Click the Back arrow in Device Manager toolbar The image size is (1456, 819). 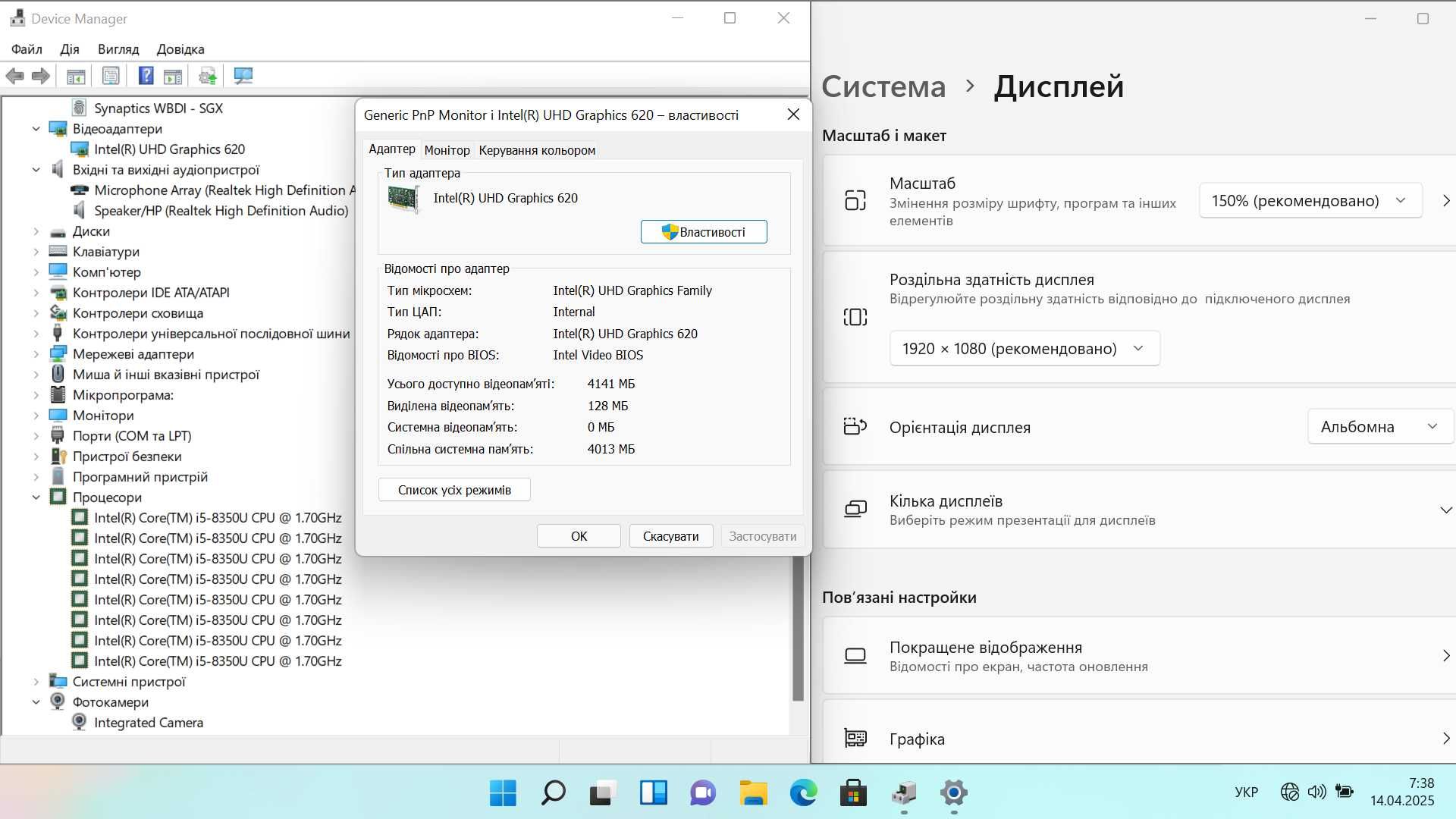pos(14,76)
